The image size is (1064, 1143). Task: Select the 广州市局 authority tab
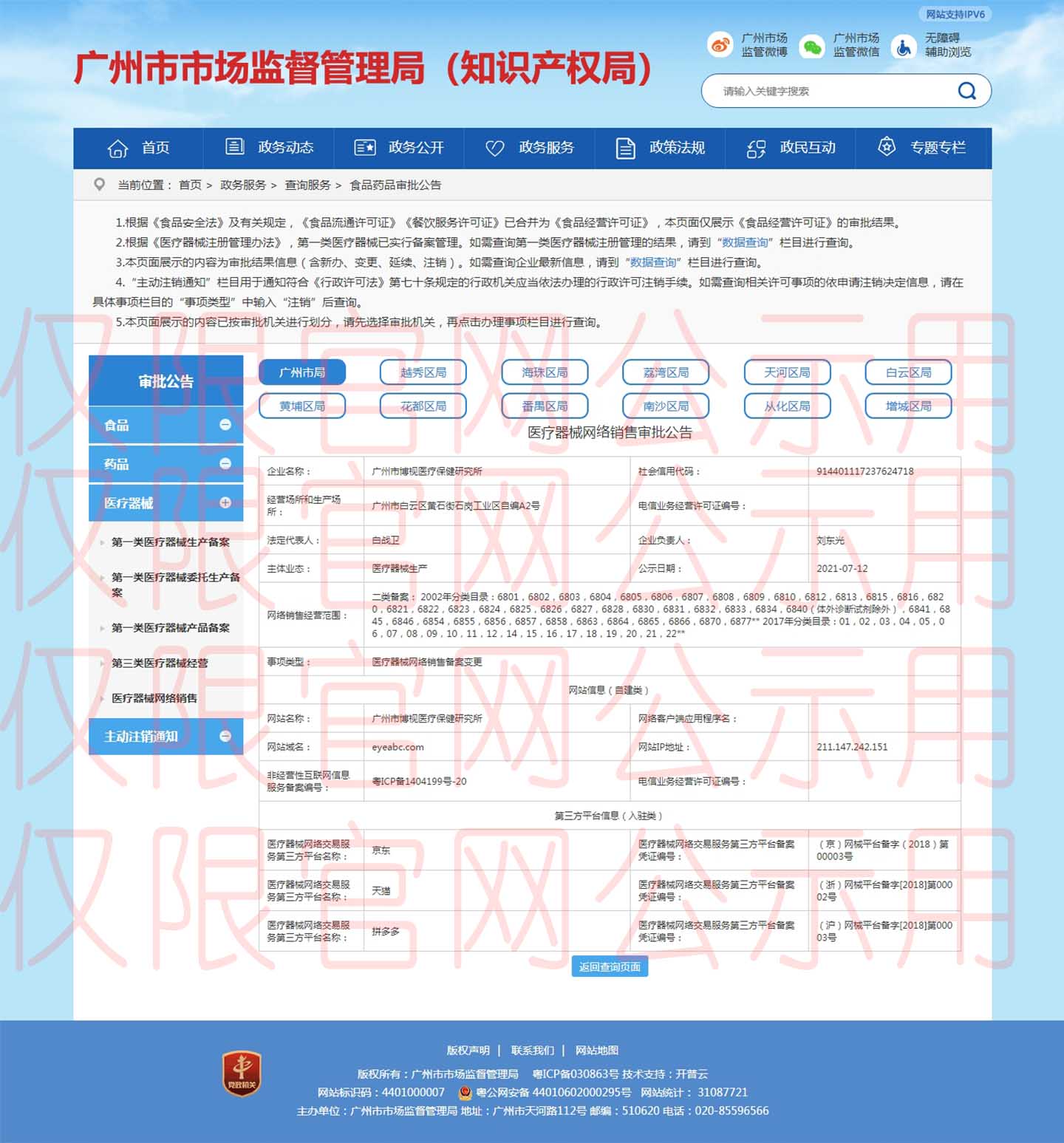click(302, 372)
